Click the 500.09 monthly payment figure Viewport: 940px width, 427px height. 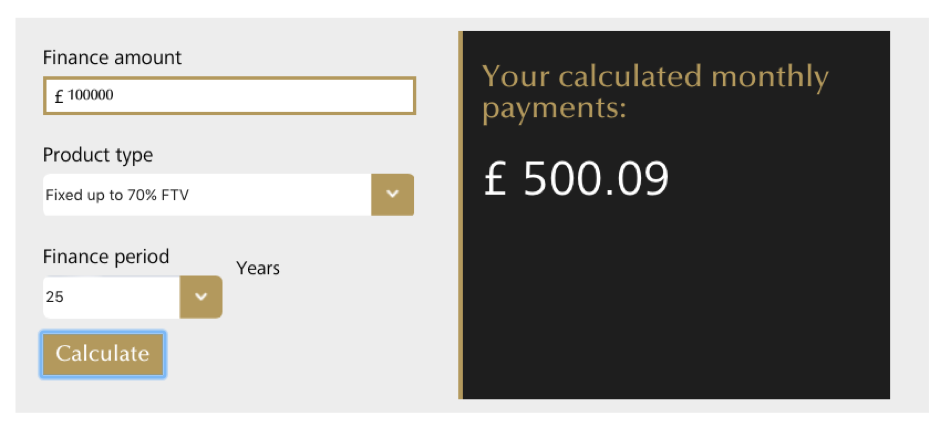click(x=596, y=179)
